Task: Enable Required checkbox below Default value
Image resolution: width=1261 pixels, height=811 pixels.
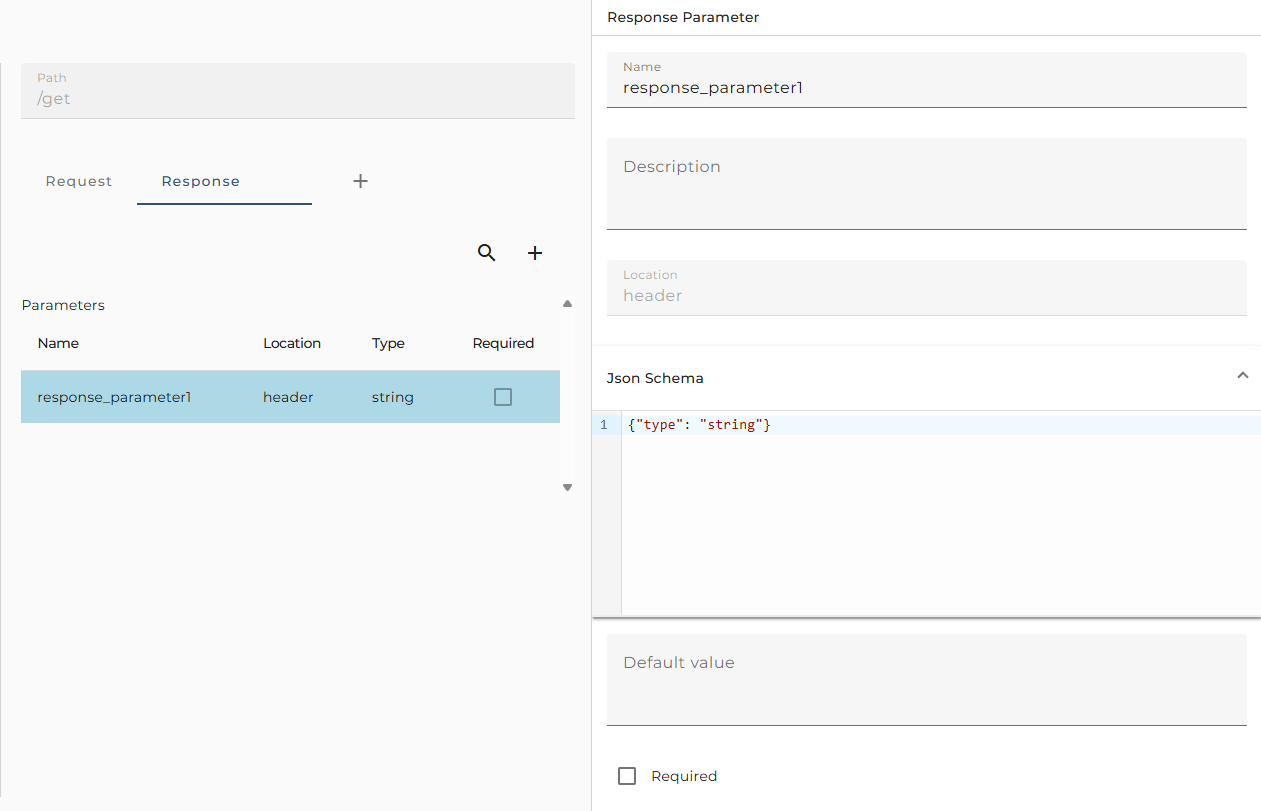Action: tap(627, 776)
